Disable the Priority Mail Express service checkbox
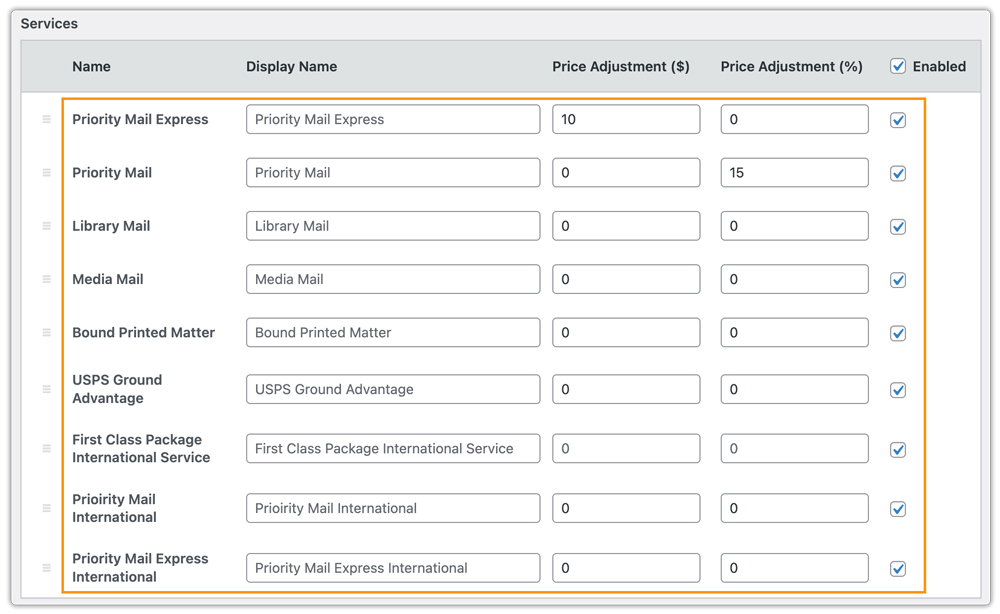This screenshot has width=1000, height=614. click(x=898, y=120)
